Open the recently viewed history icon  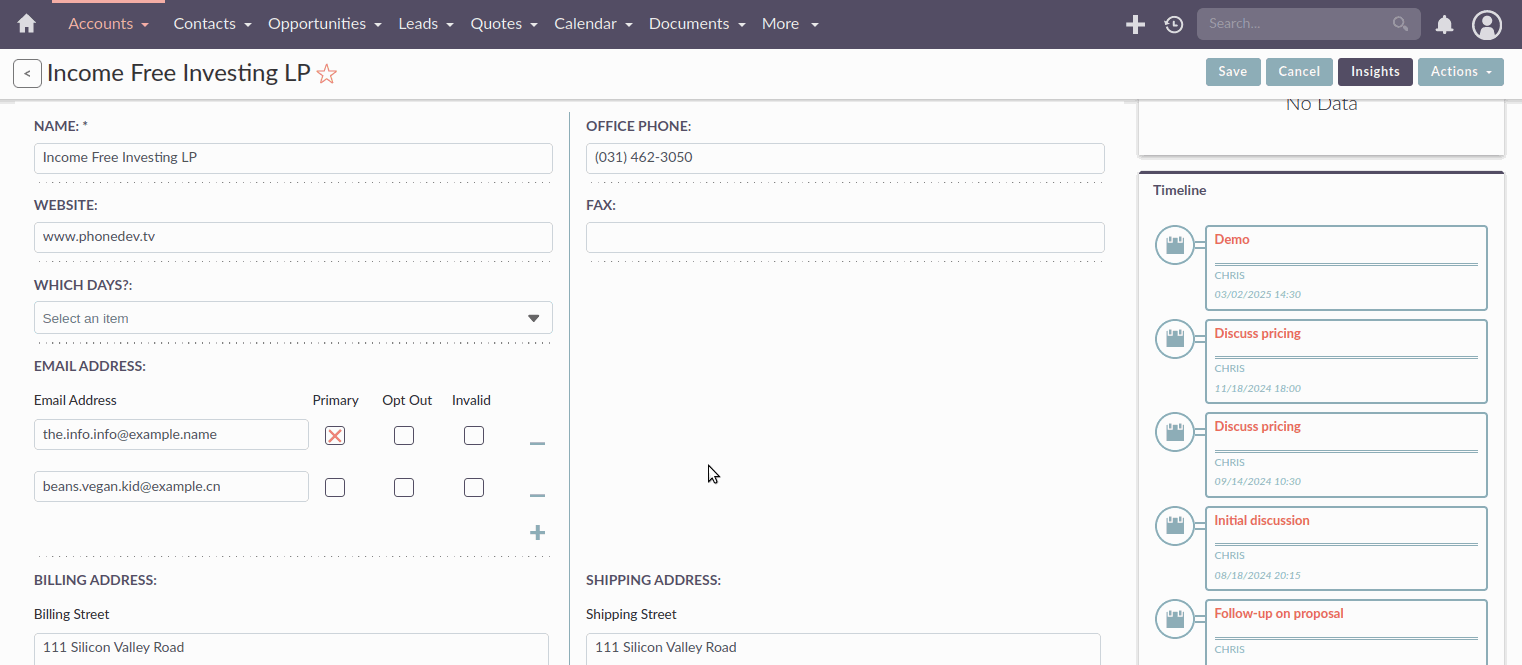pyautogui.click(x=1173, y=23)
